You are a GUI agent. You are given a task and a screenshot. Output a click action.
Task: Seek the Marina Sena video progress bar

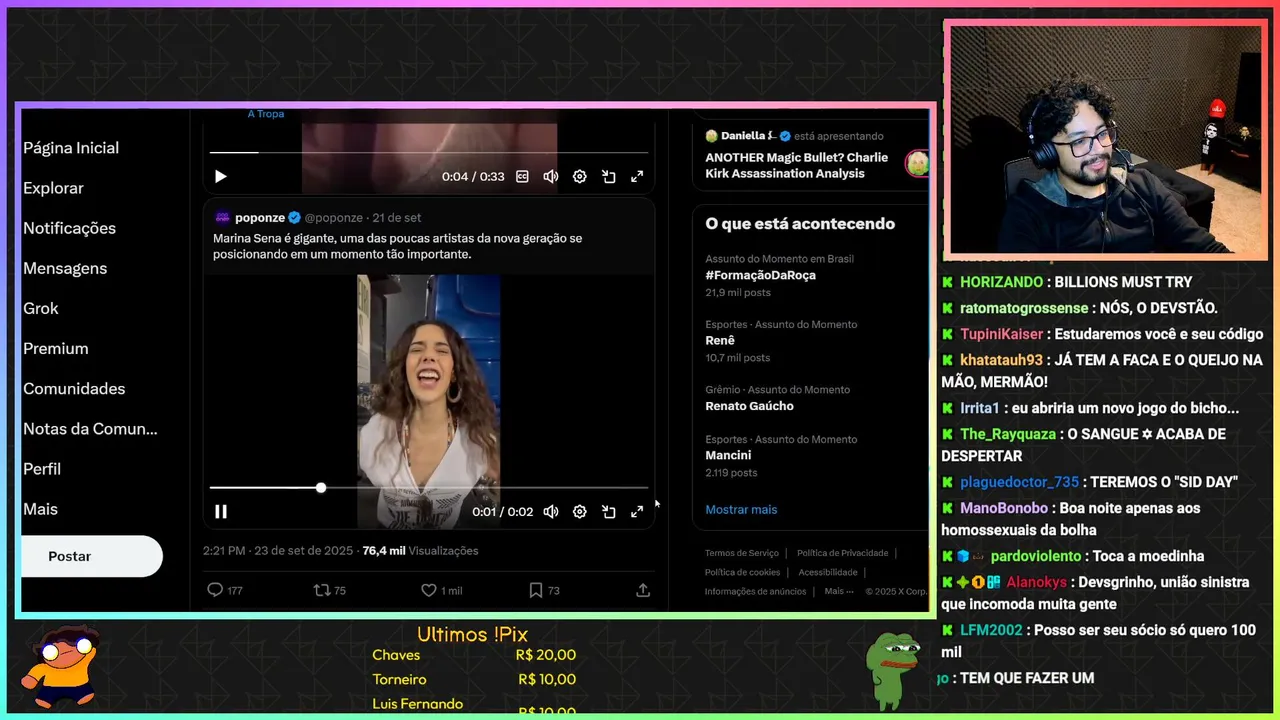[429, 488]
